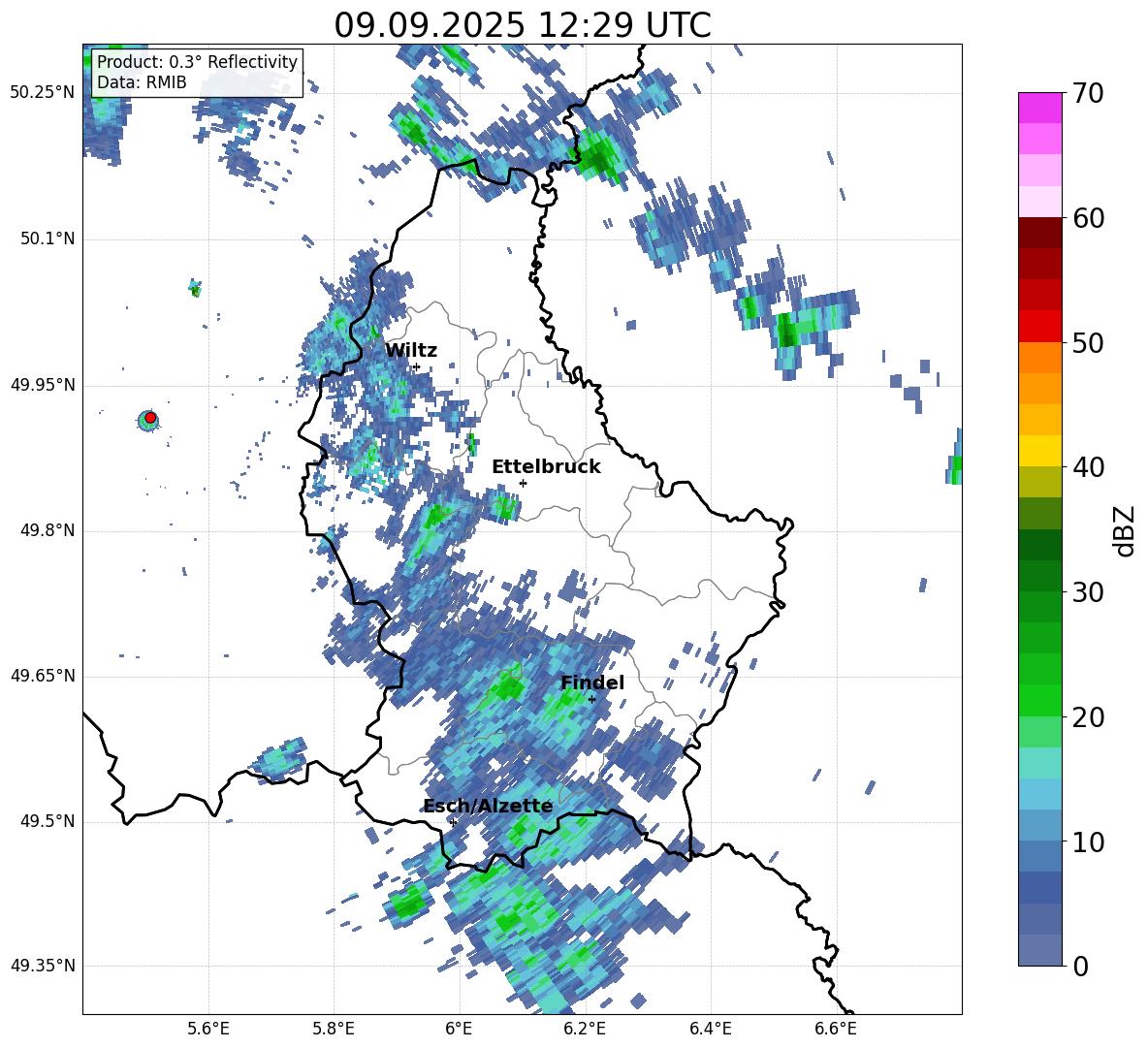Click the red radar site marker
Screen dimensions: 1148x1048
(150, 418)
